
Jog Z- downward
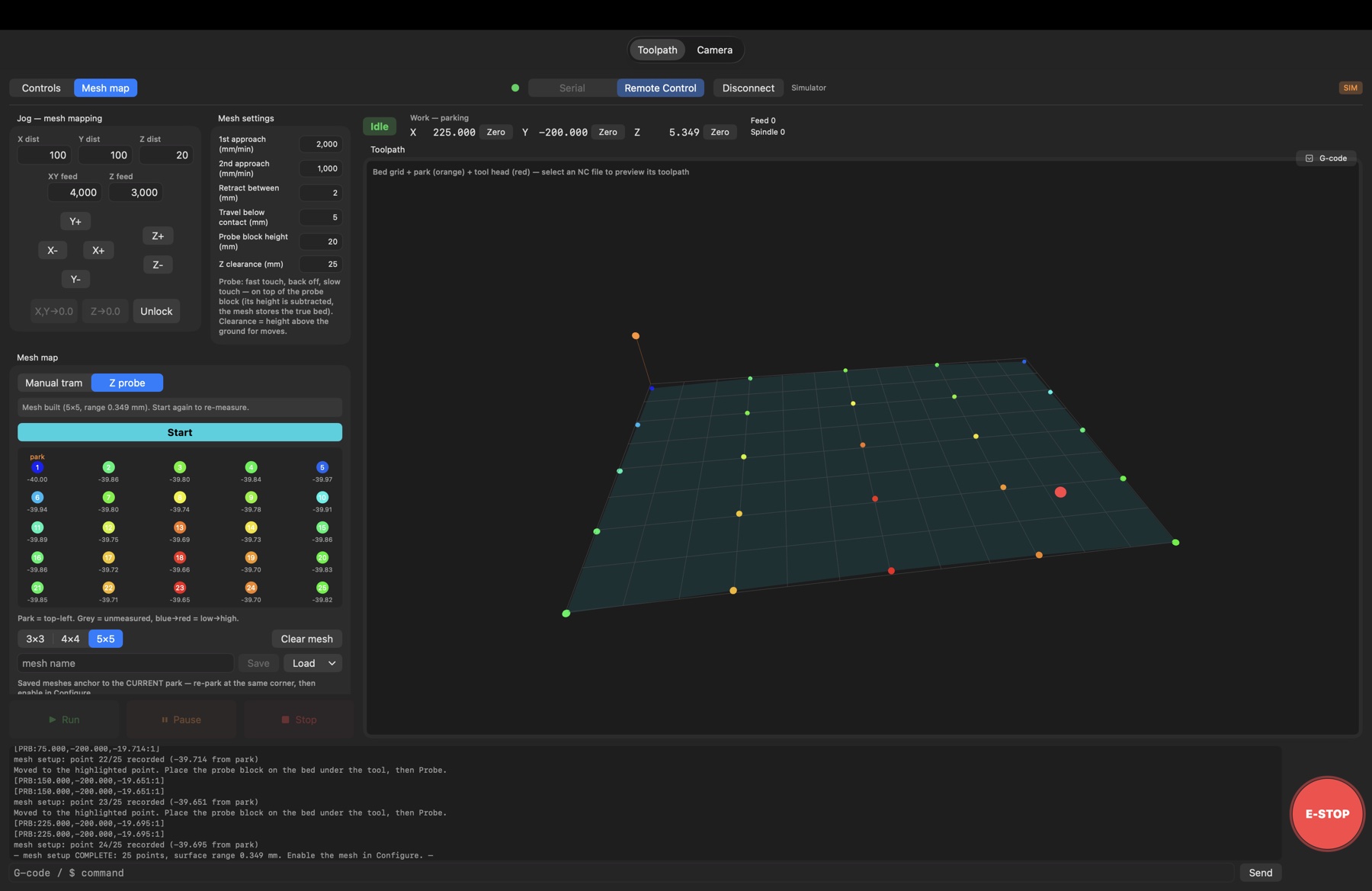(158, 264)
